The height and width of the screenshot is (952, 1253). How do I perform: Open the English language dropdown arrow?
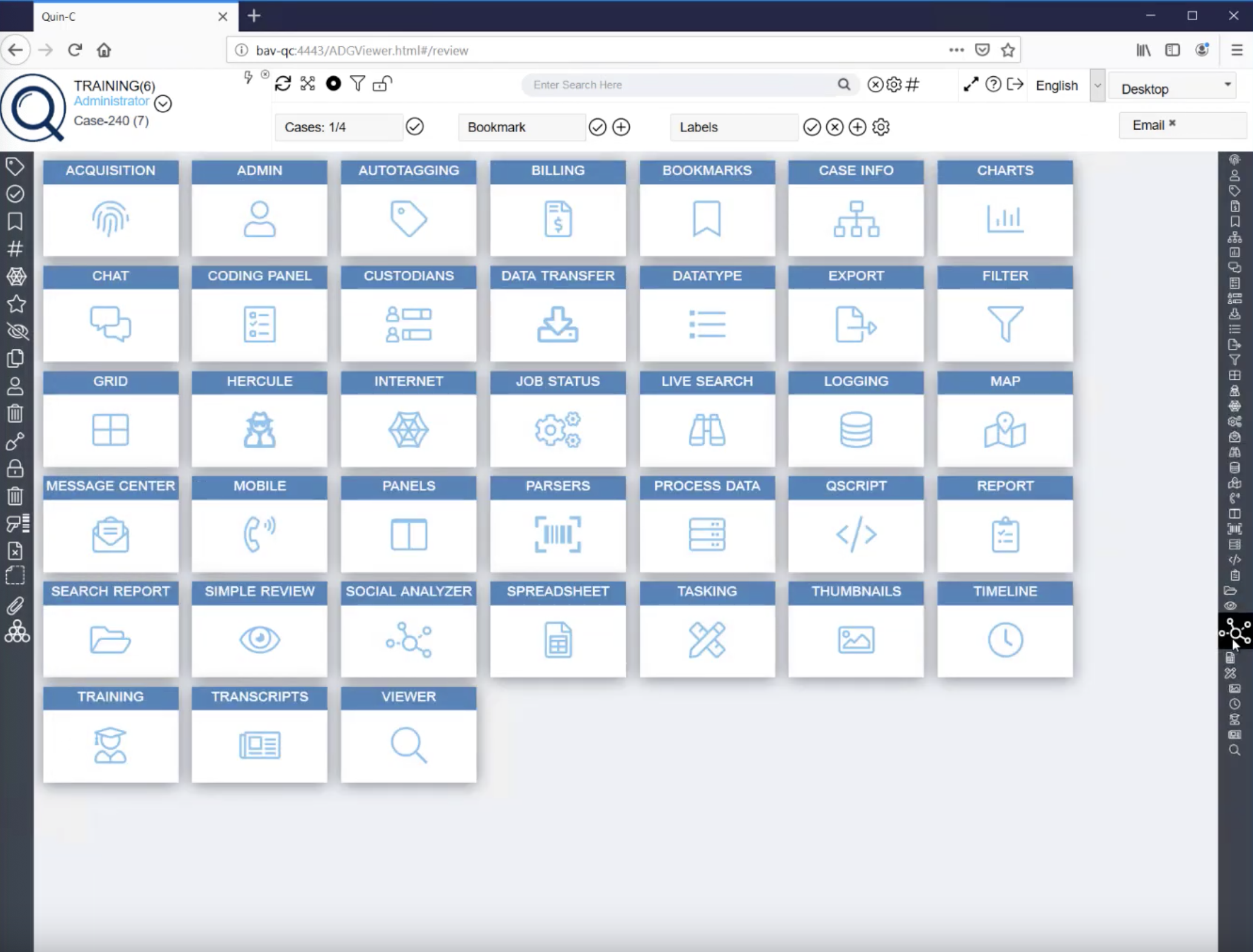[x=1097, y=85]
